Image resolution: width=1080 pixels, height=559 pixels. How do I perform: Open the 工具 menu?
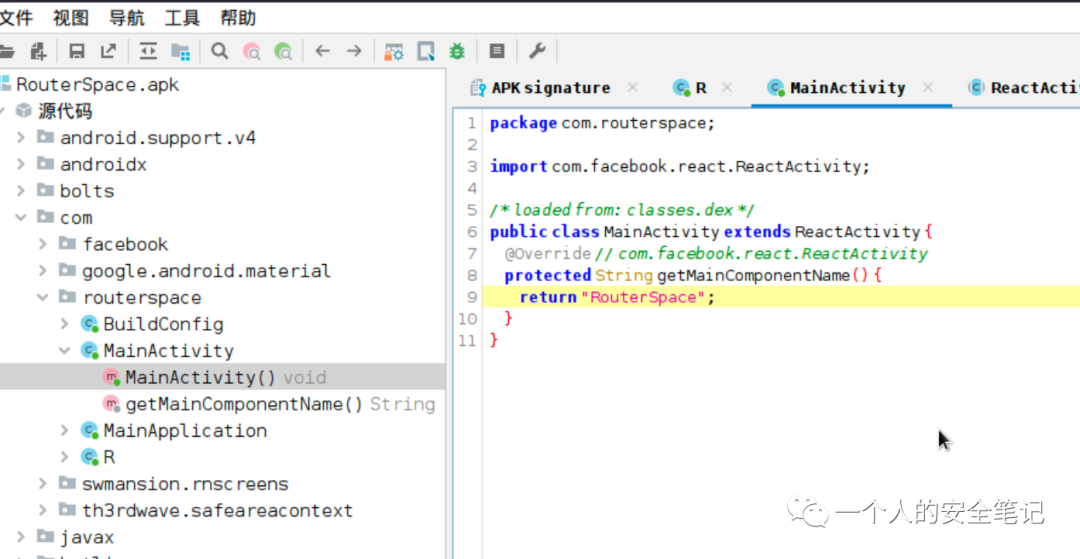point(183,18)
